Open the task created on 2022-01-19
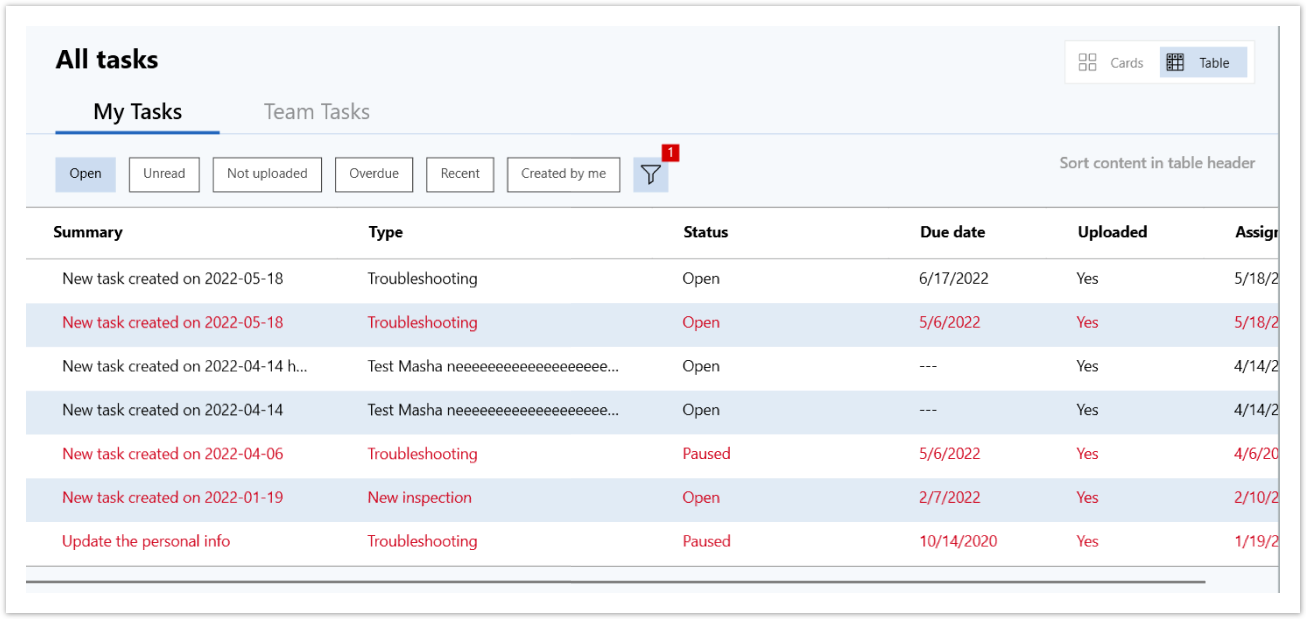1306x619 pixels. [x=172, y=497]
